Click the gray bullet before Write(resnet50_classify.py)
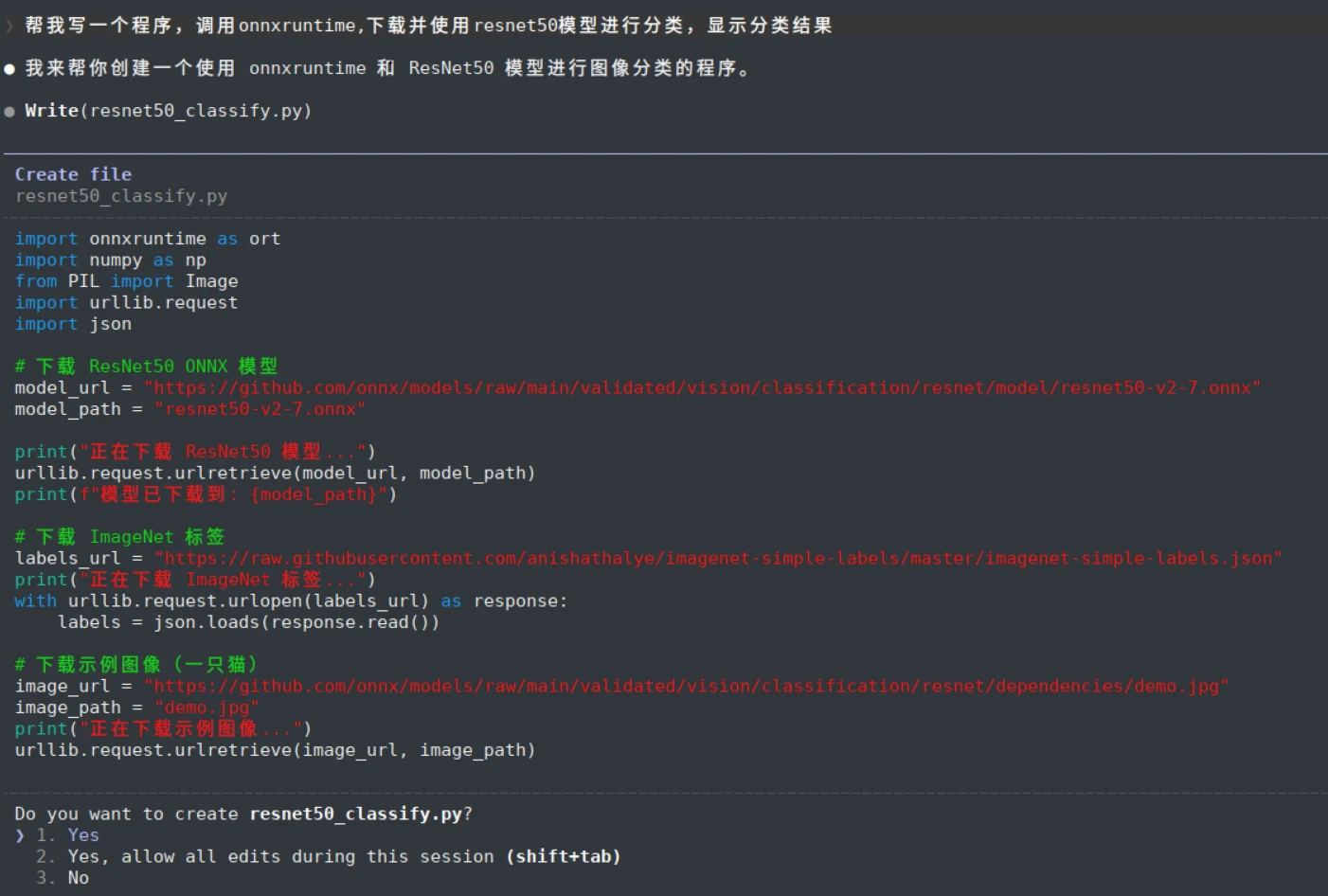1328x896 pixels. 9,112
